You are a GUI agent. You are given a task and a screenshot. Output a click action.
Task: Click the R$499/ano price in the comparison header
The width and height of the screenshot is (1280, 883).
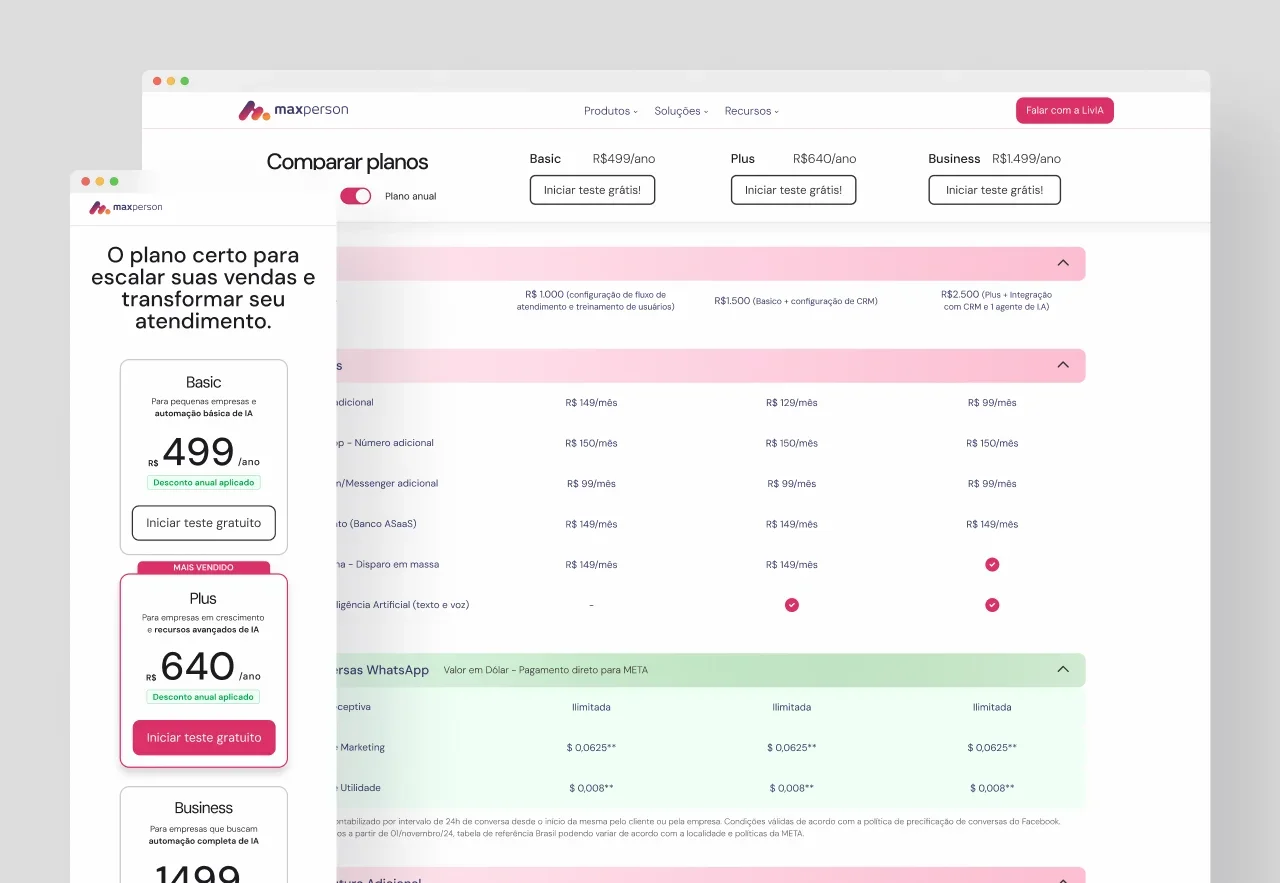tap(624, 159)
